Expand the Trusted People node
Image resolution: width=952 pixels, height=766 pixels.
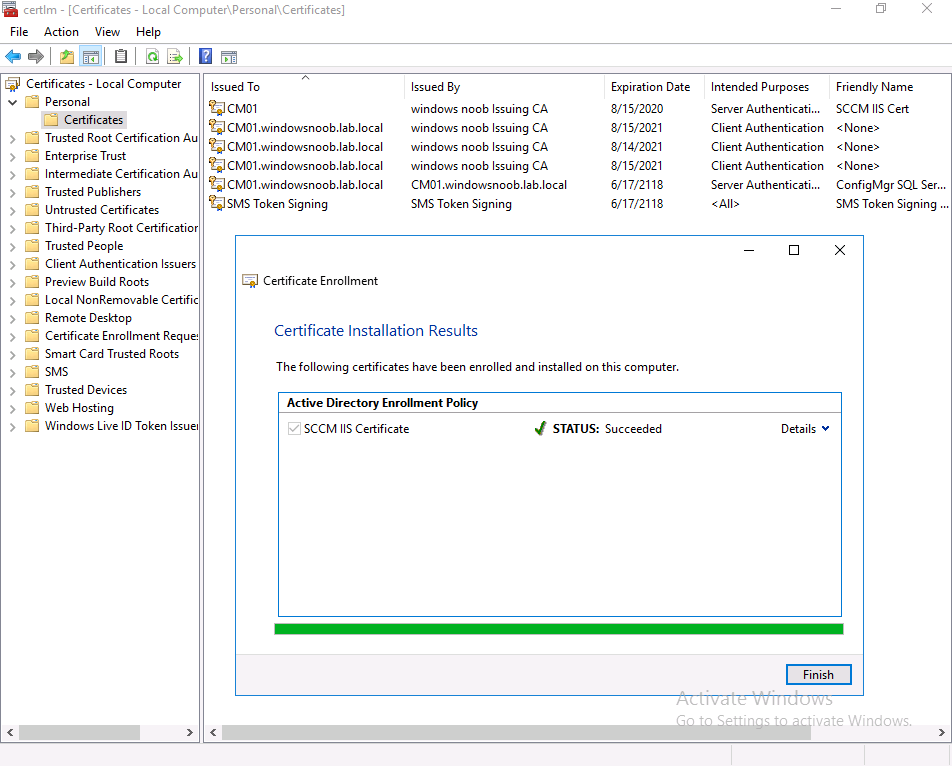pyautogui.click(x=12, y=246)
